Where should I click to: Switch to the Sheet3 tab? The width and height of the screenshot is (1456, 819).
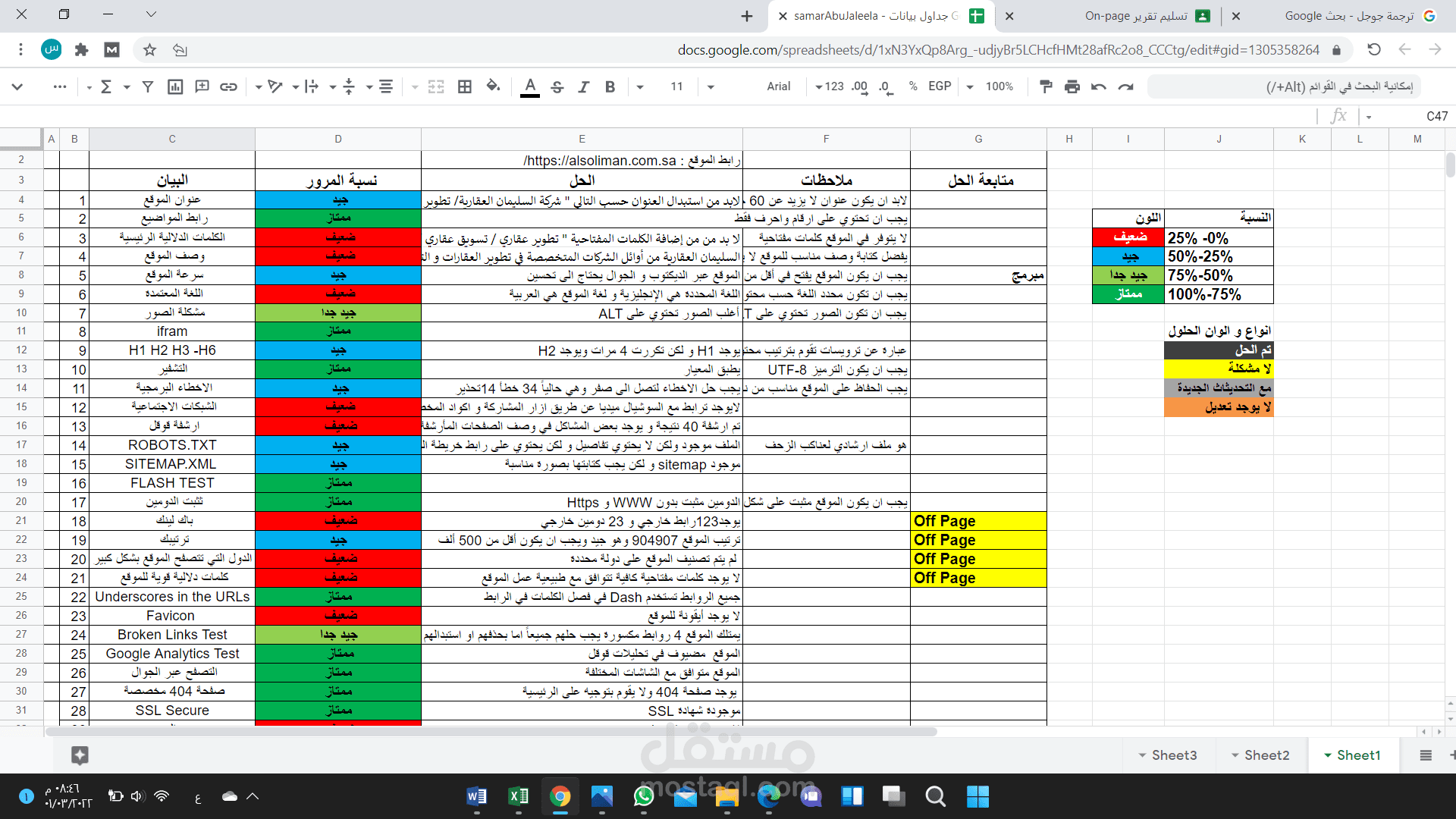tap(1173, 755)
